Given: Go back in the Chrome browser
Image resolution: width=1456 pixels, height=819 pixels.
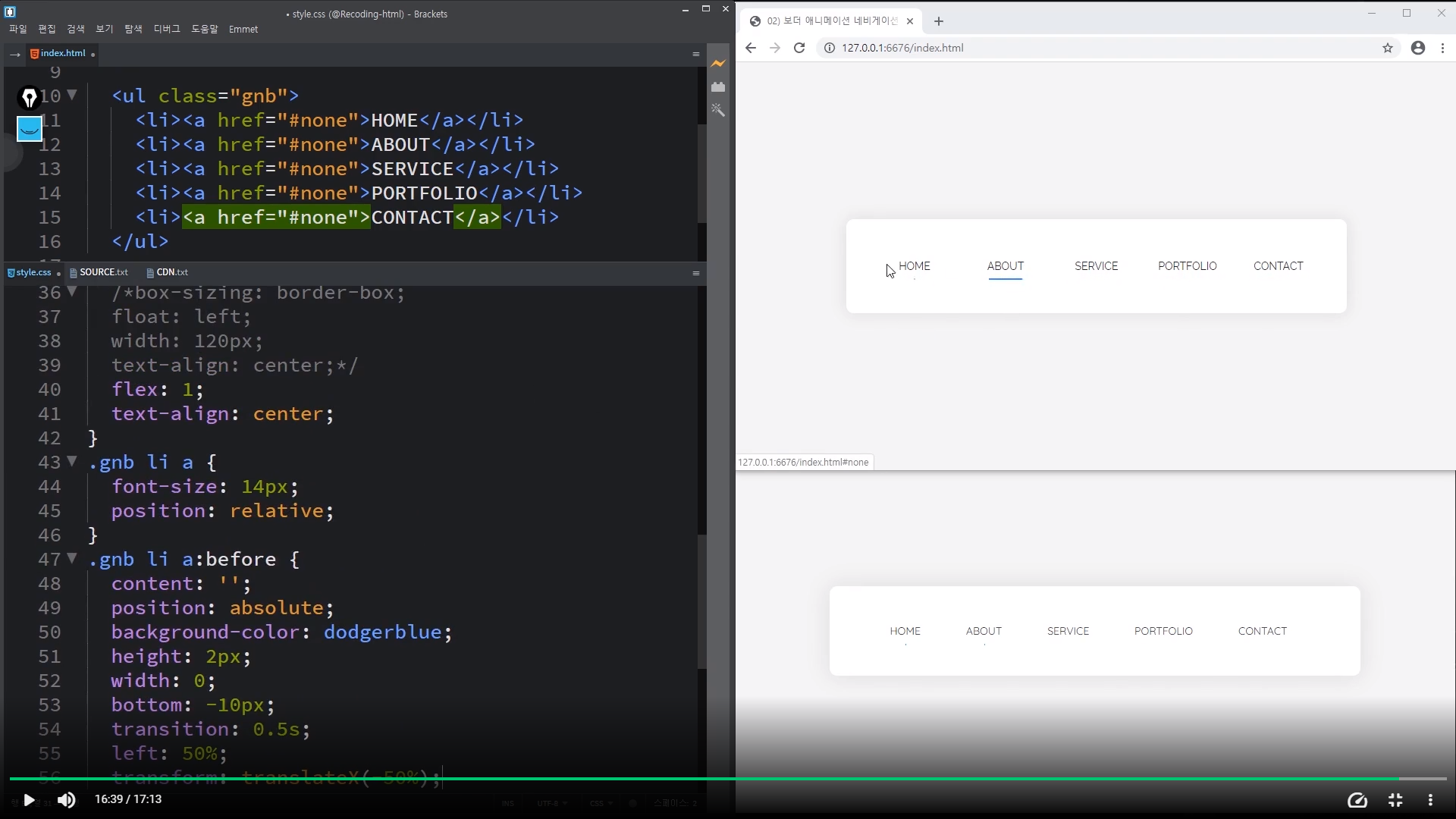Looking at the screenshot, I should (x=750, y=48).
